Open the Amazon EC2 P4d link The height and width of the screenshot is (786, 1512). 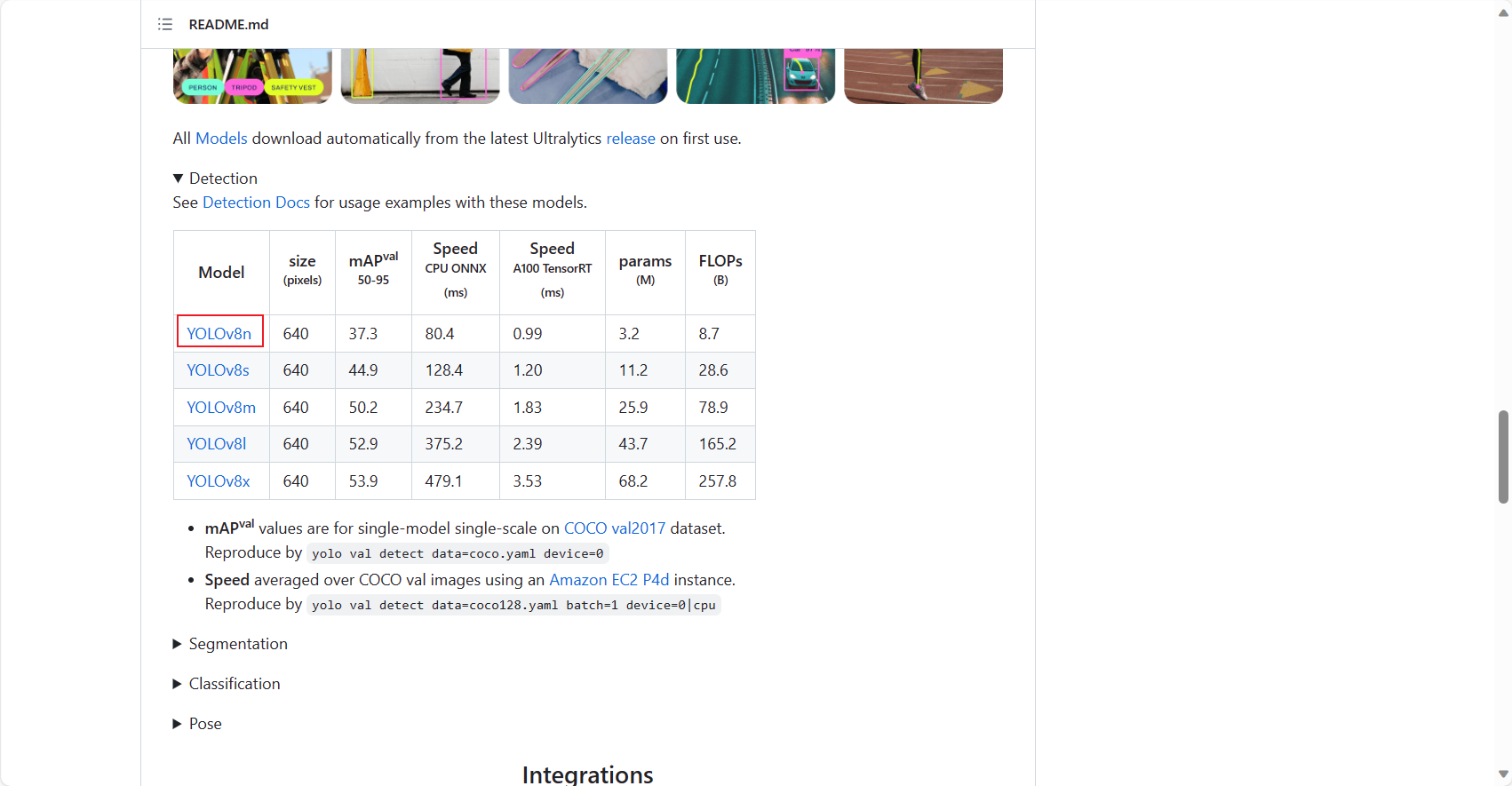pos(609,580)
